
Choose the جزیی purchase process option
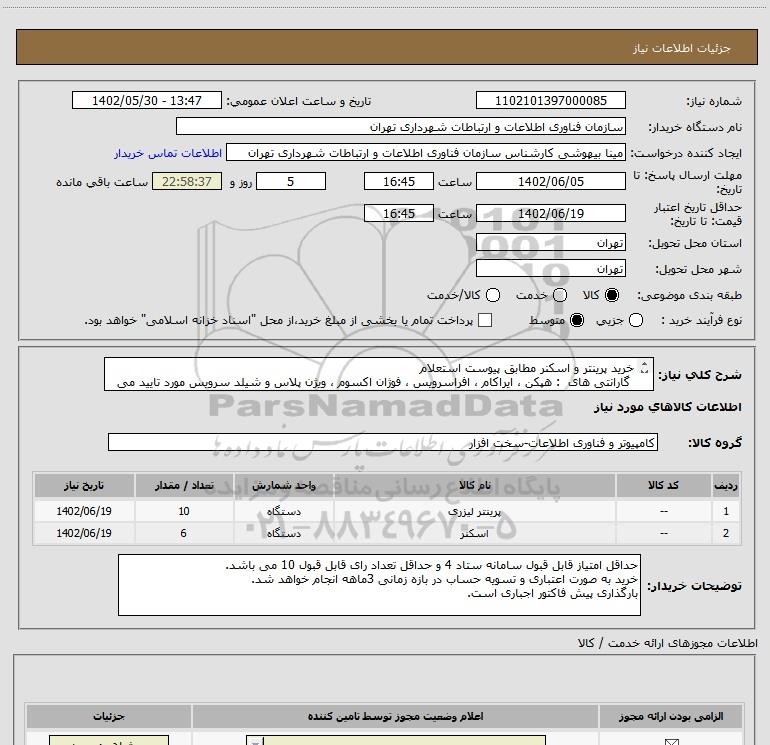coord(636,320)
